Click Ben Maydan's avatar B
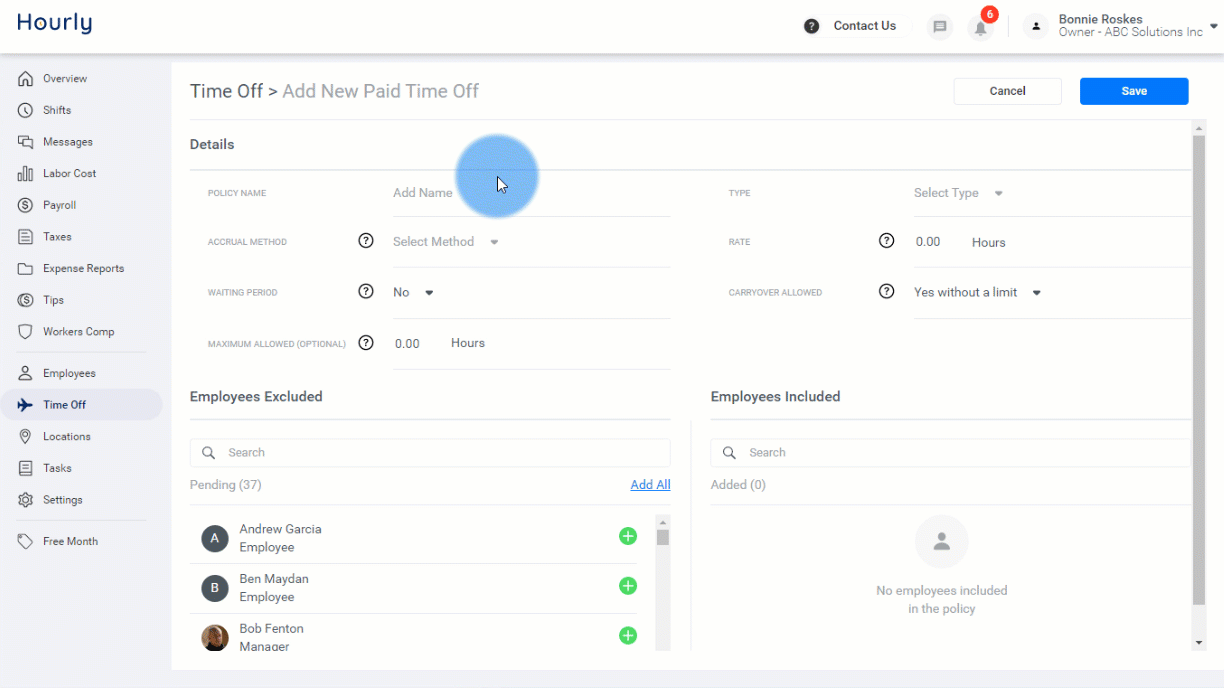Viewport: 1224px width, 688px height. click(x=215, y=588)
